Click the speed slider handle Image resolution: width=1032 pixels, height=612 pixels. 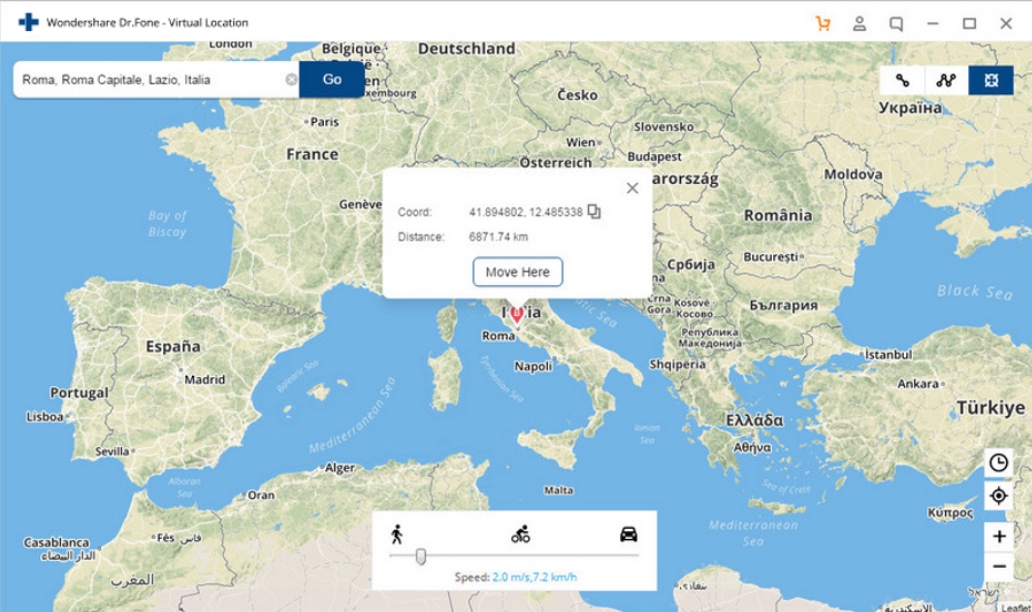pyautogui.click(x=421, y=557)
